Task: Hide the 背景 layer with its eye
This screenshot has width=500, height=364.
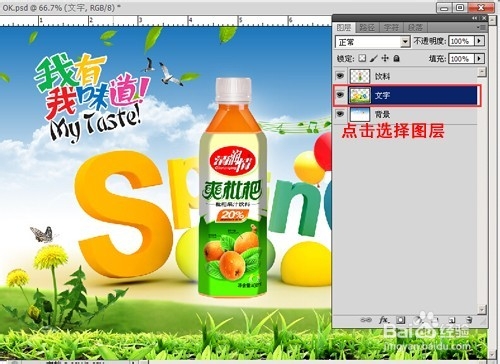Action: [x=340, y=114]
